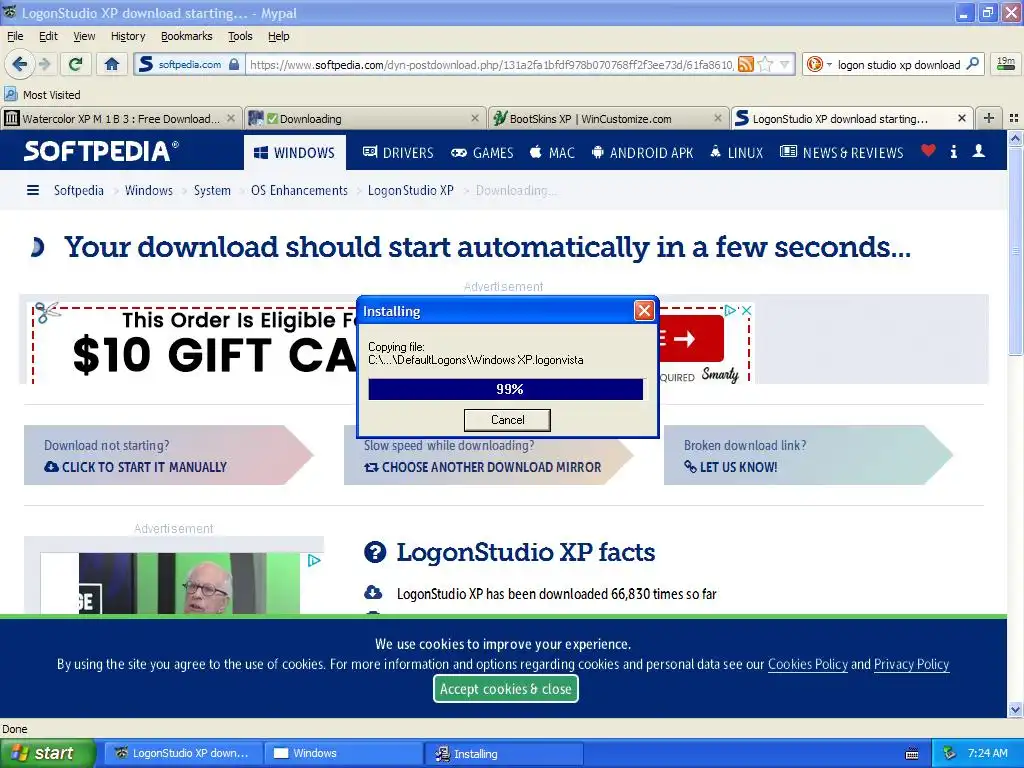The height and width of the screenshot is (768, 1024).
Task: Open the browser home page
Action: (112, 64)
